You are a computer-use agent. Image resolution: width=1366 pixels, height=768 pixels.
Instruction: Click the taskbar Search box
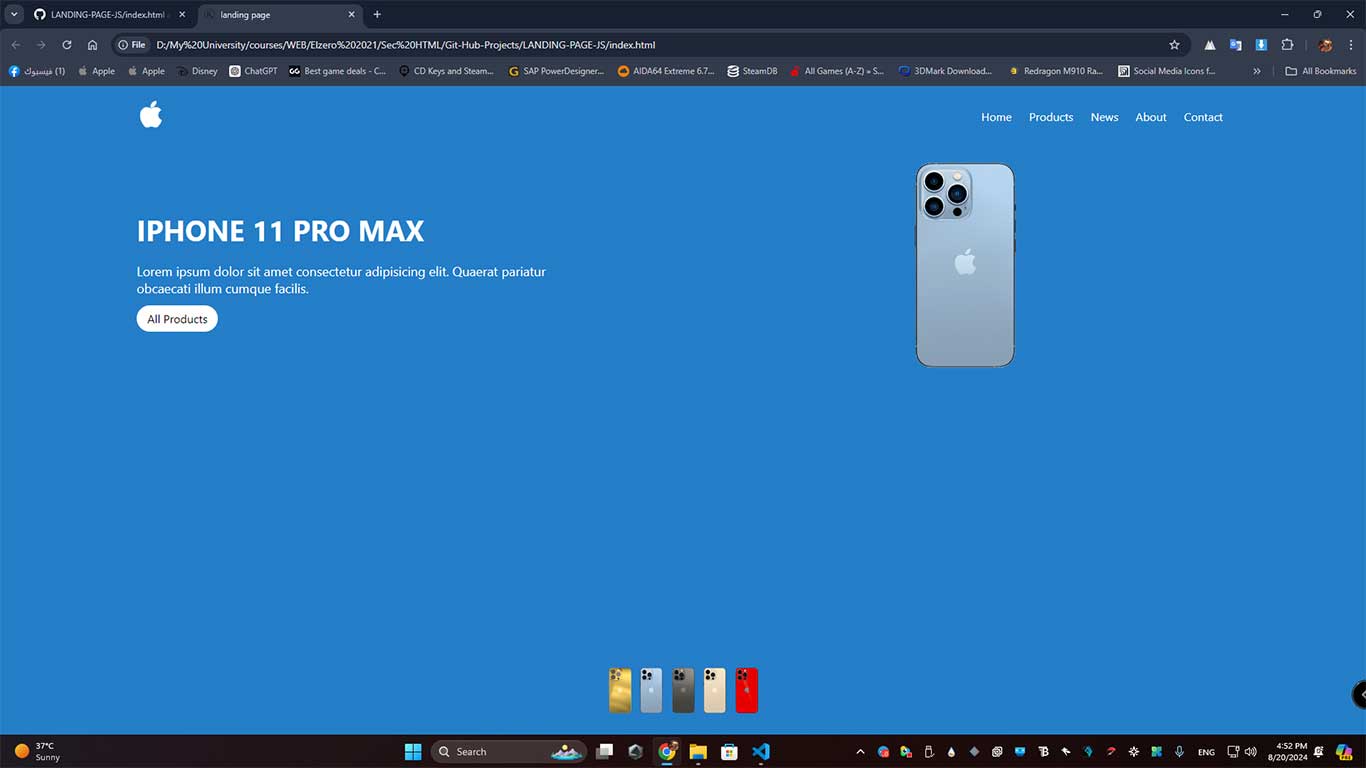(x=509, y=752)
